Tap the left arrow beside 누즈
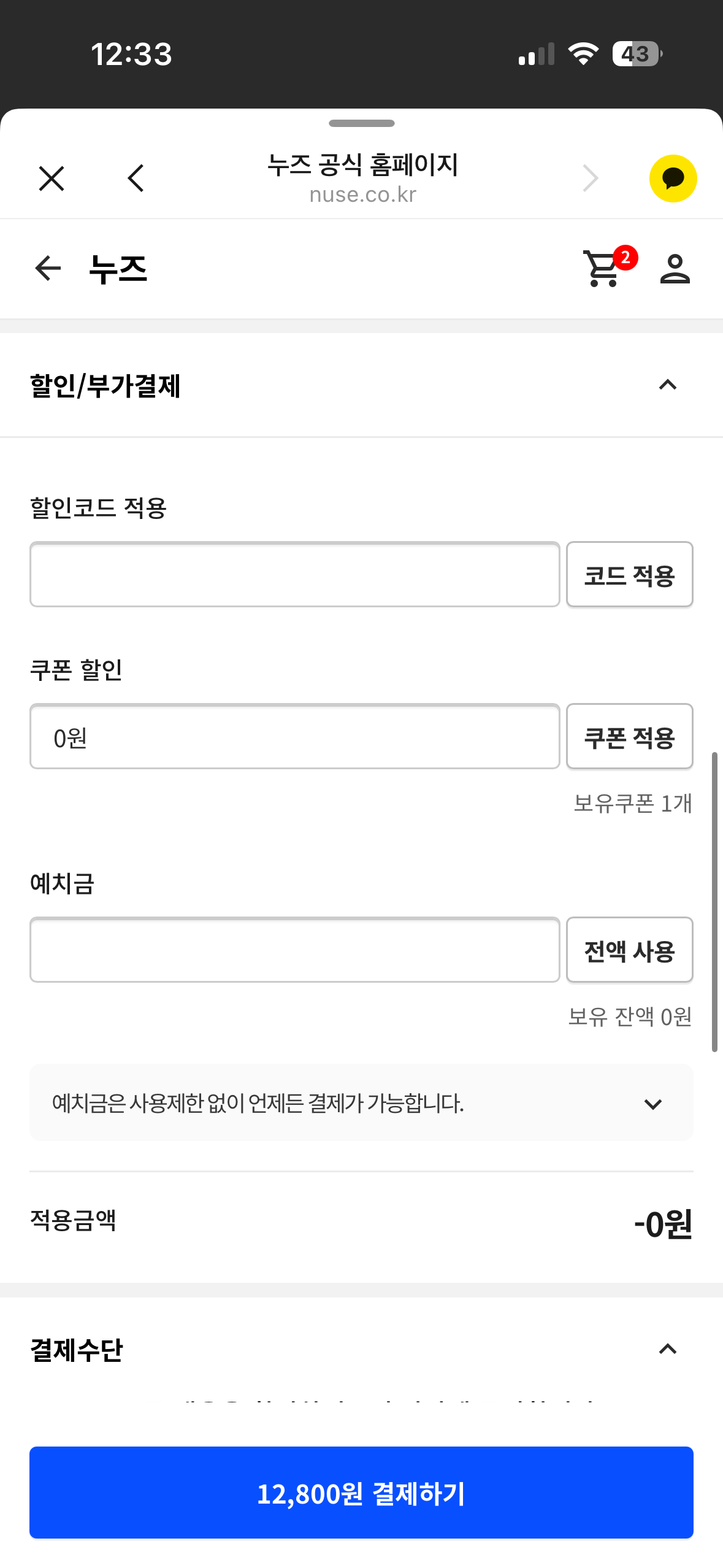 coord(48,268)
